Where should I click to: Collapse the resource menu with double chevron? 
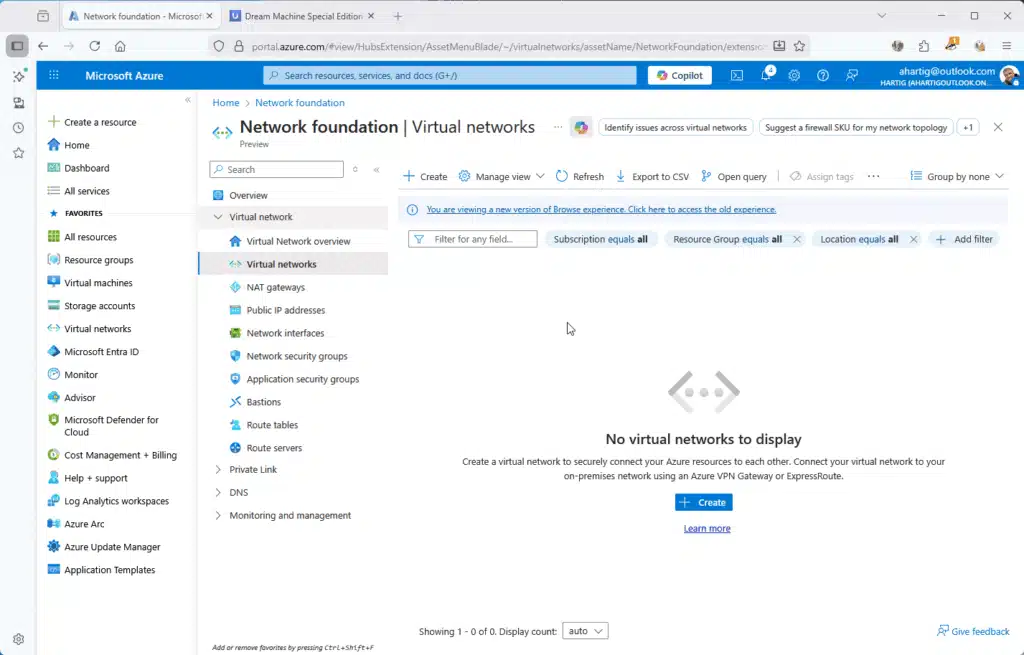pyautogui.click(x=377, y=169)
